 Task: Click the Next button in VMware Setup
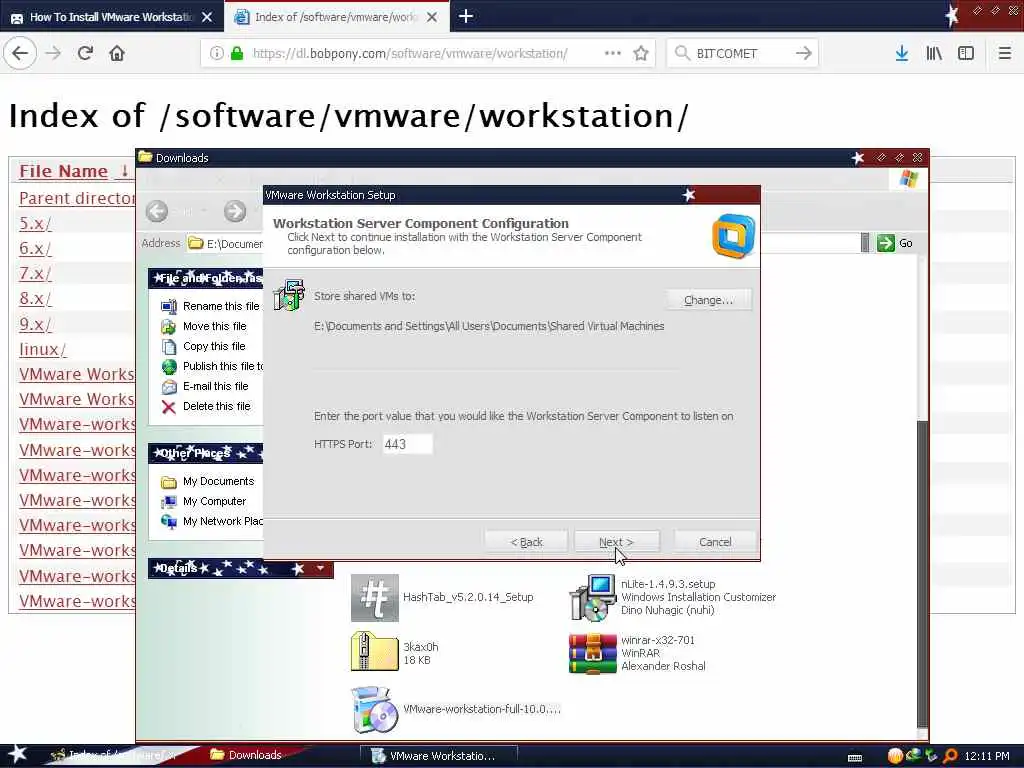[616, 542]
